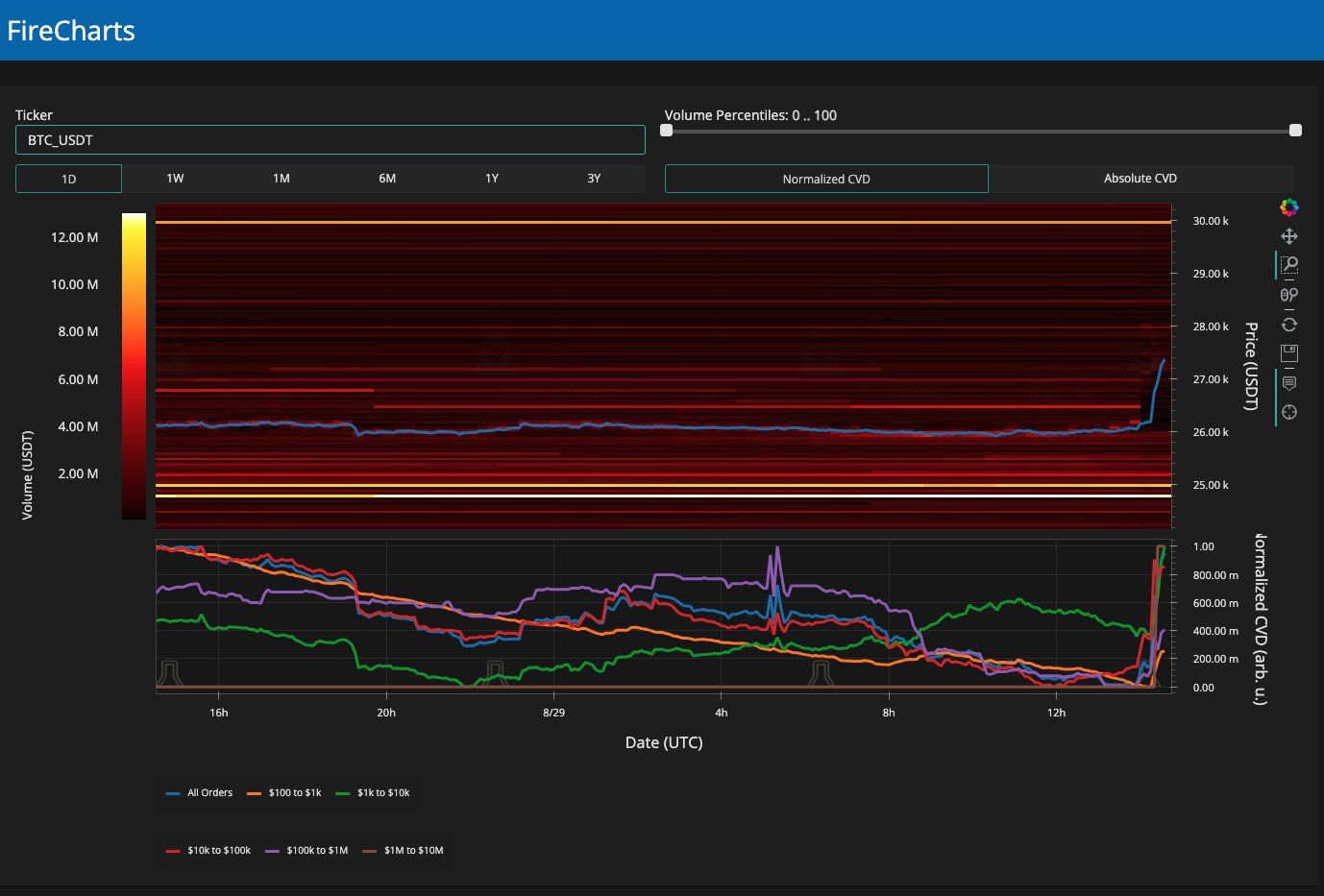Toggle the All Orders legend series
Viewport: 1324px width, 896px height.
coord(200,793)
